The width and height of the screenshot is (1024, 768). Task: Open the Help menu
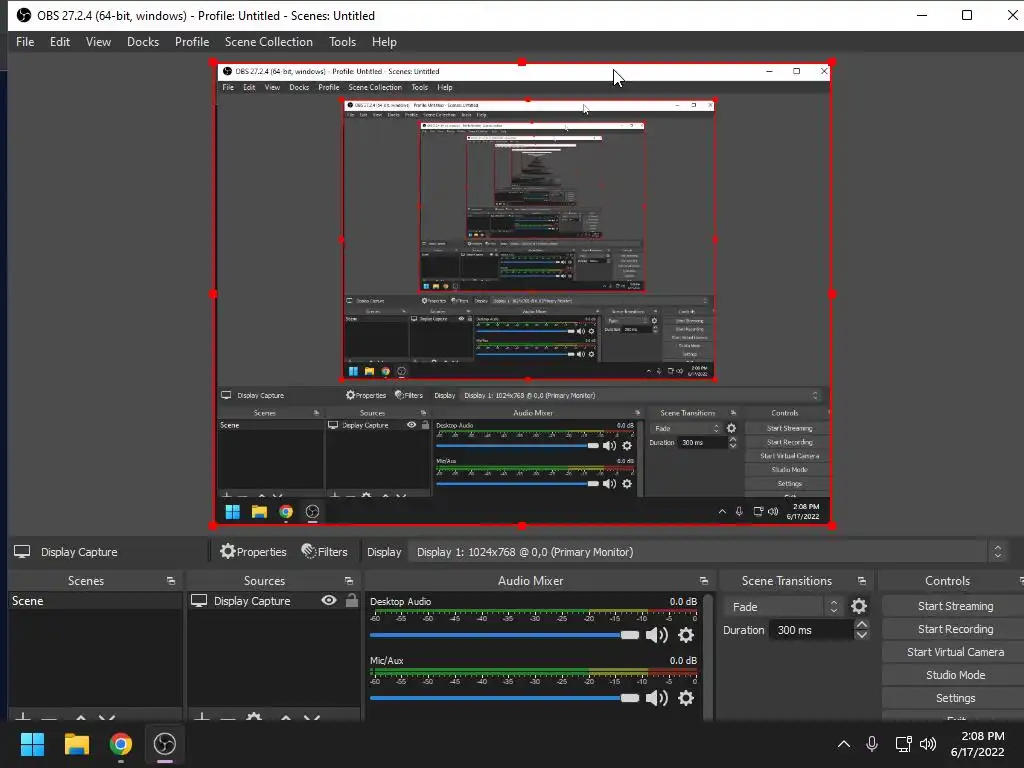pos(384,42)
